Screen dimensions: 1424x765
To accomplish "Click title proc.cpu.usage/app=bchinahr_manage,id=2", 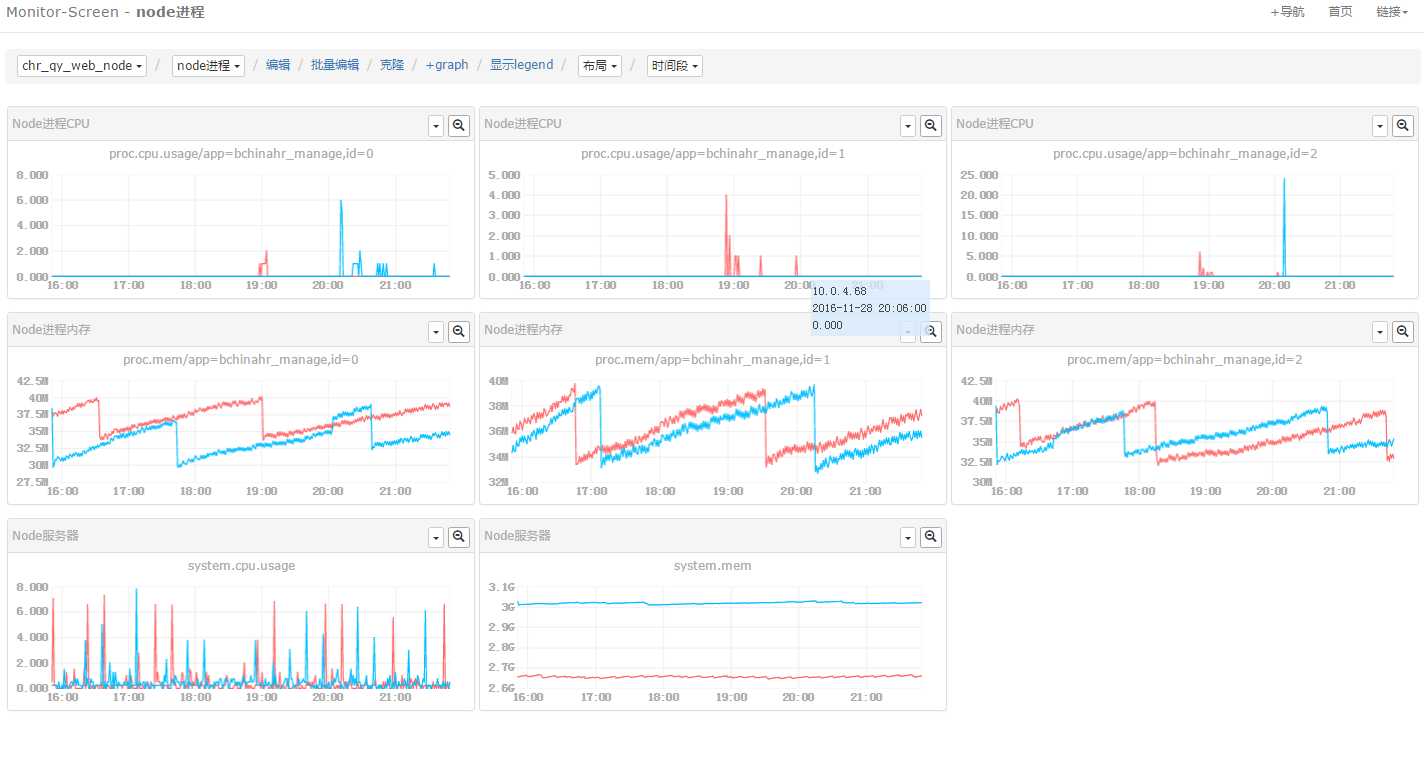I will tap(1185, 154).
